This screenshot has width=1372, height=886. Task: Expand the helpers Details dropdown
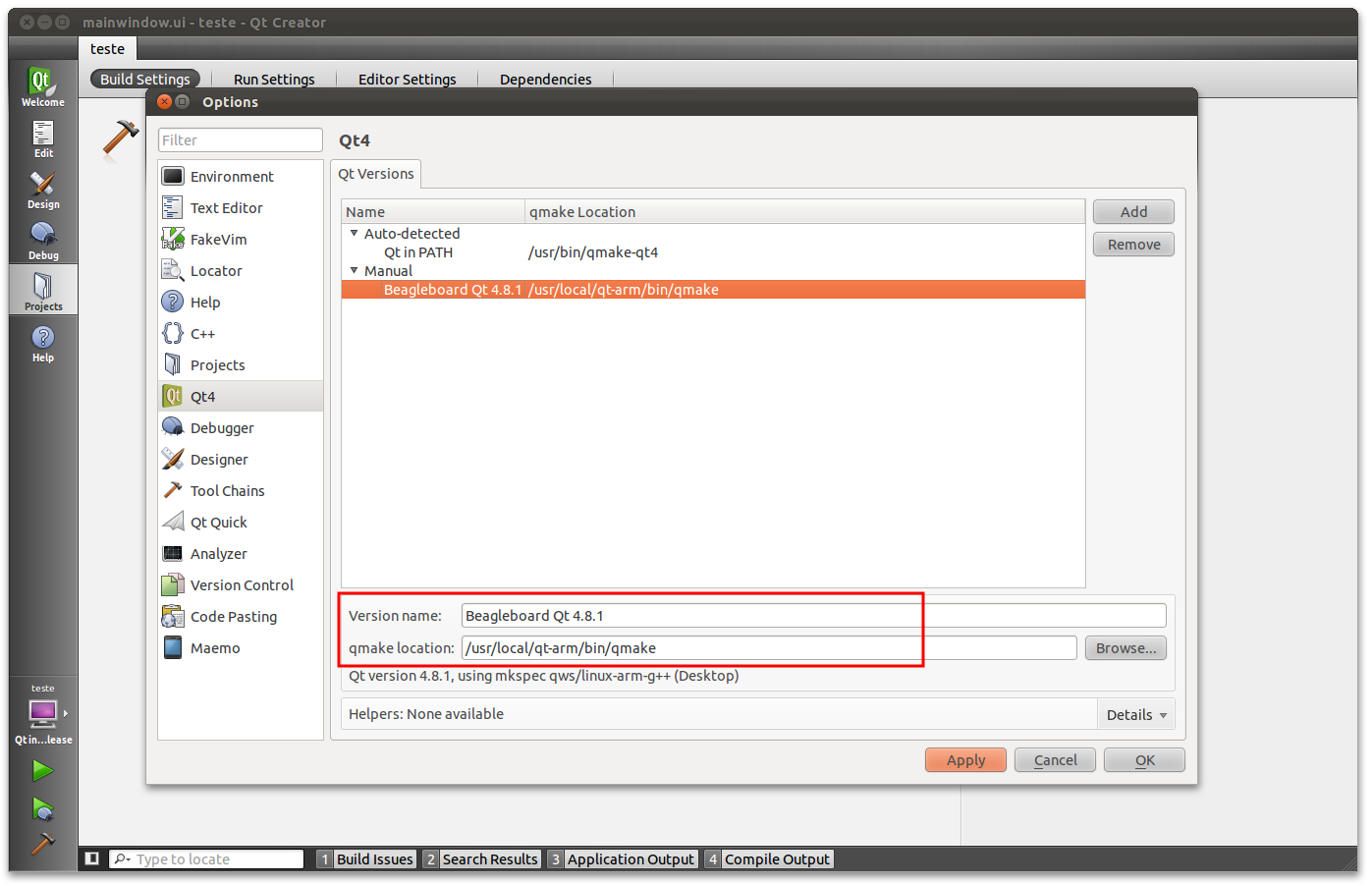point(1135,715)
